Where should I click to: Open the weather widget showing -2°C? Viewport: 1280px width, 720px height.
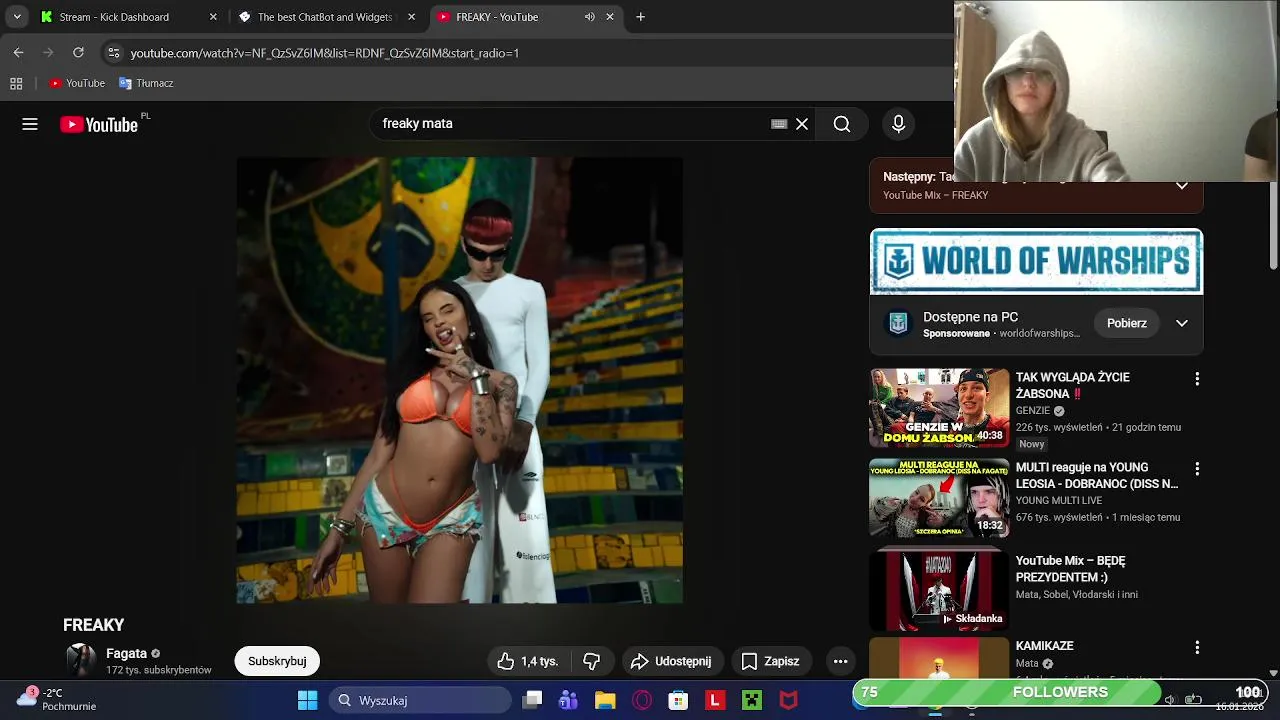click(58, 699)
